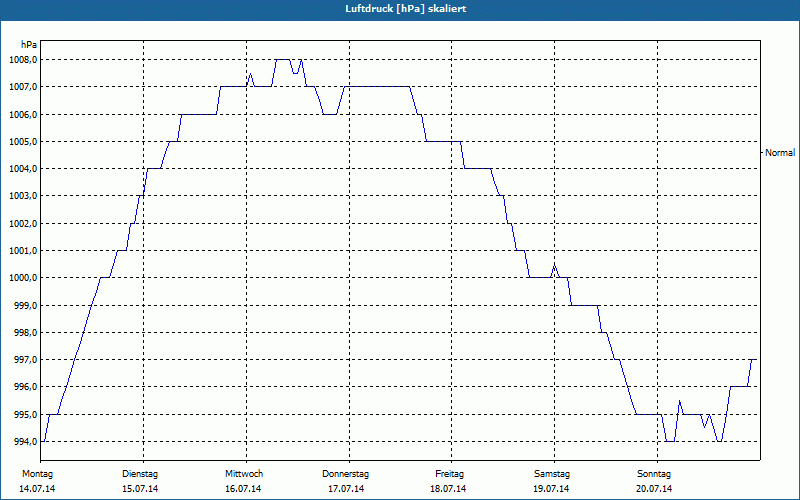
Task: Select the 'Montag' day label
Action: click(37, 474)
